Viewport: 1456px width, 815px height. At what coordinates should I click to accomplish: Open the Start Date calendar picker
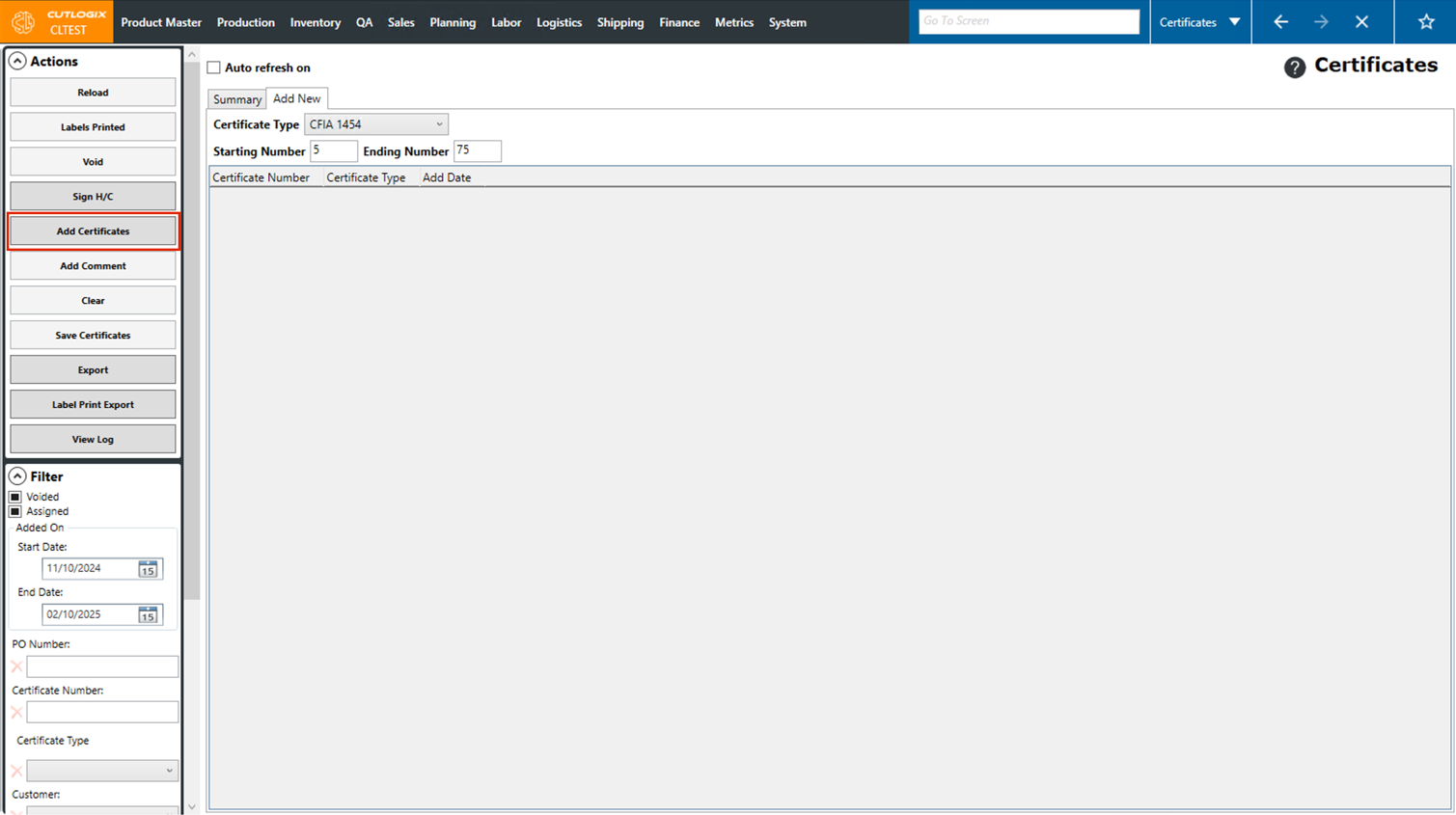pos(148,569)
